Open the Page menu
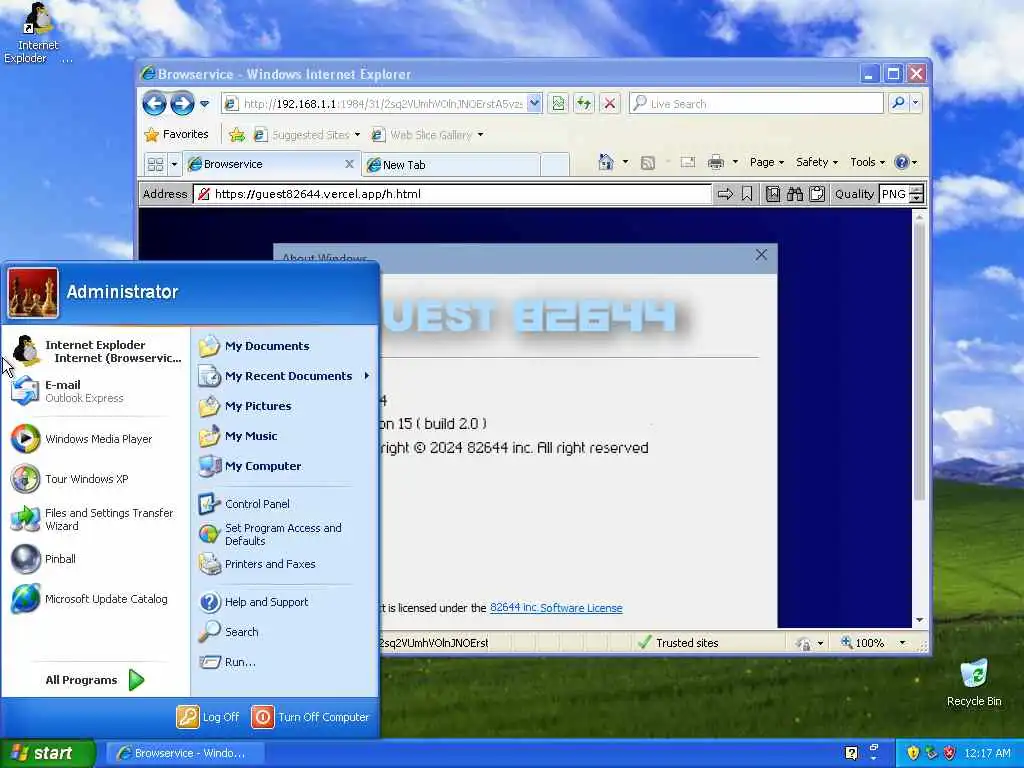1024x768 pixels. (767, 162)
